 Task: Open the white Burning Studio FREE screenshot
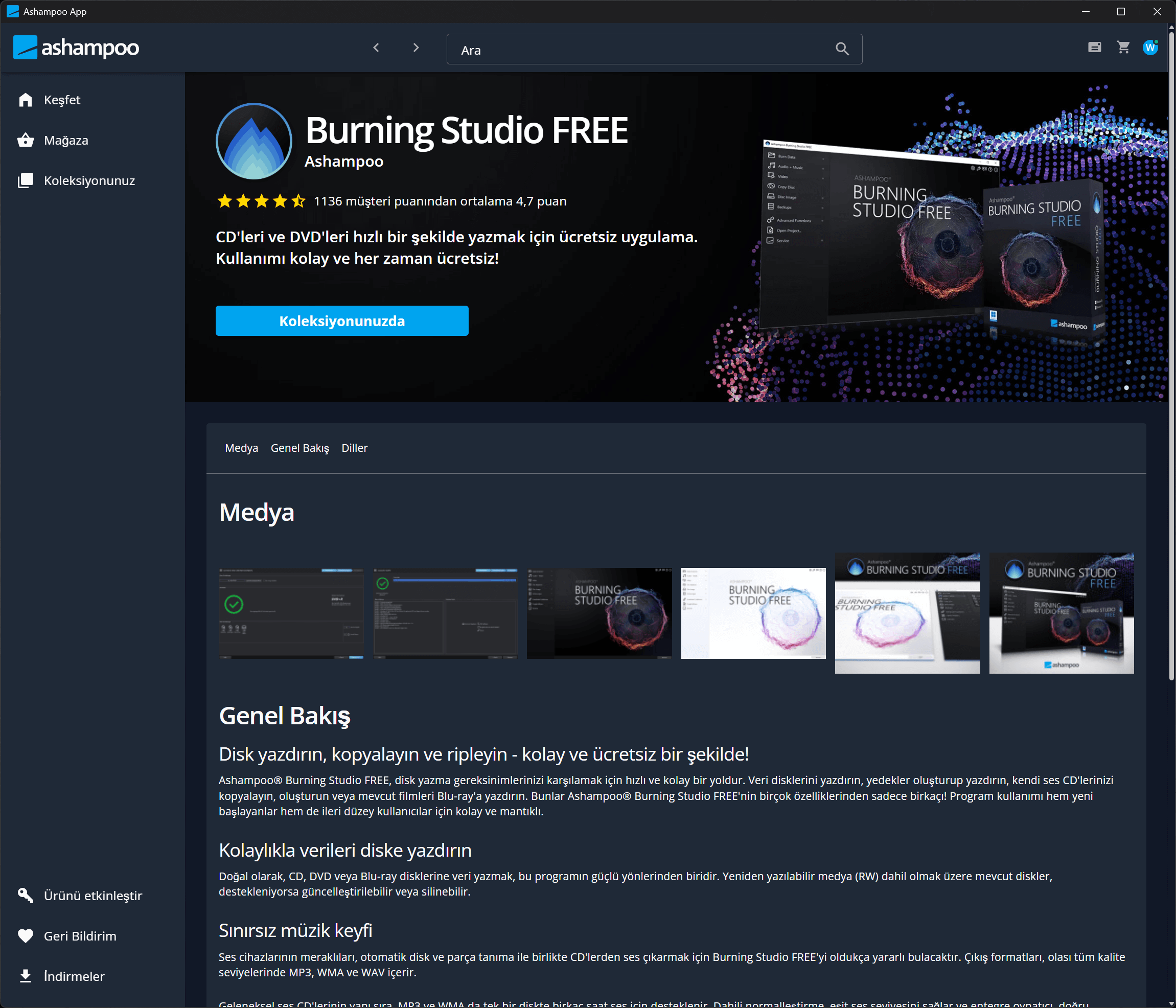(753, 613)
